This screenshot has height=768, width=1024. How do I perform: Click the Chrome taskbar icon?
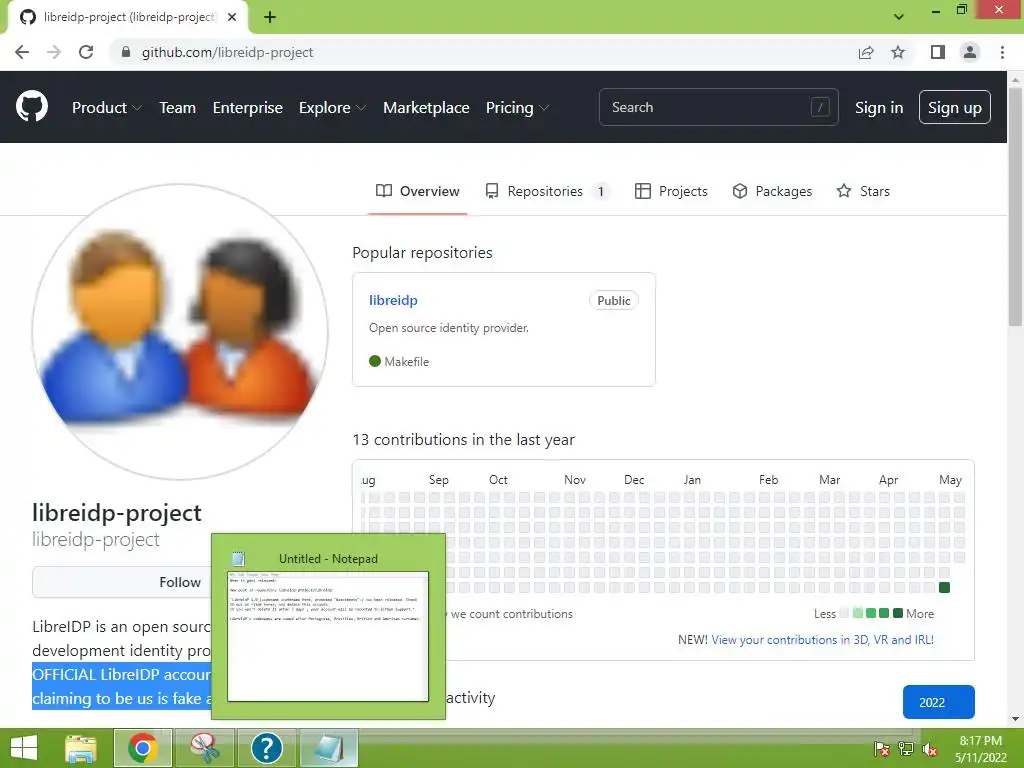143,748
